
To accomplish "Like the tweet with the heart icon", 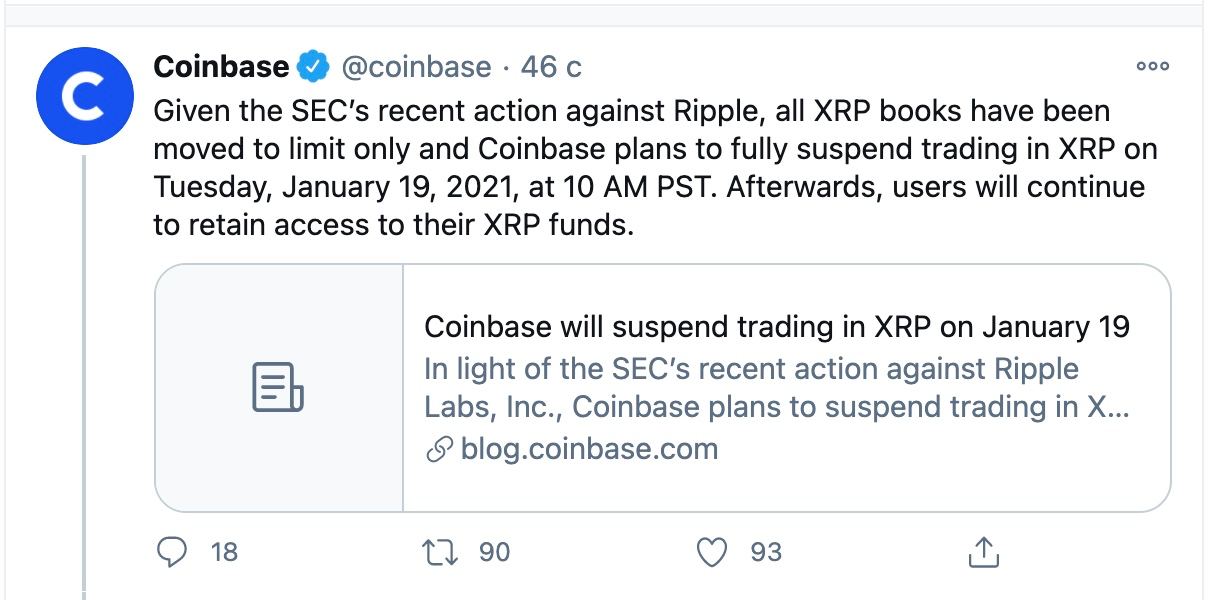I will (x=712, y=551).
